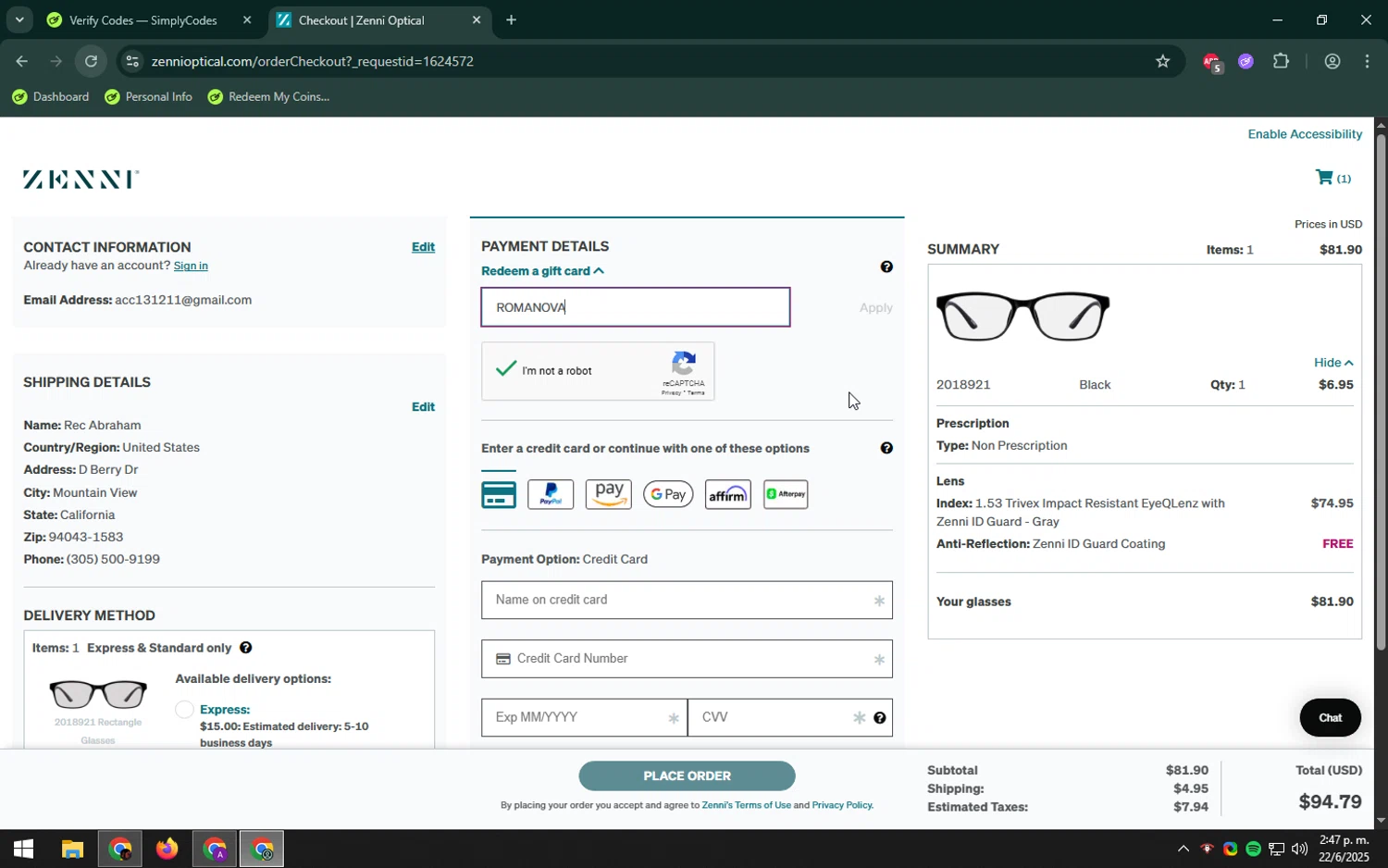Select the Express delivery radio button

pos(184,710)
